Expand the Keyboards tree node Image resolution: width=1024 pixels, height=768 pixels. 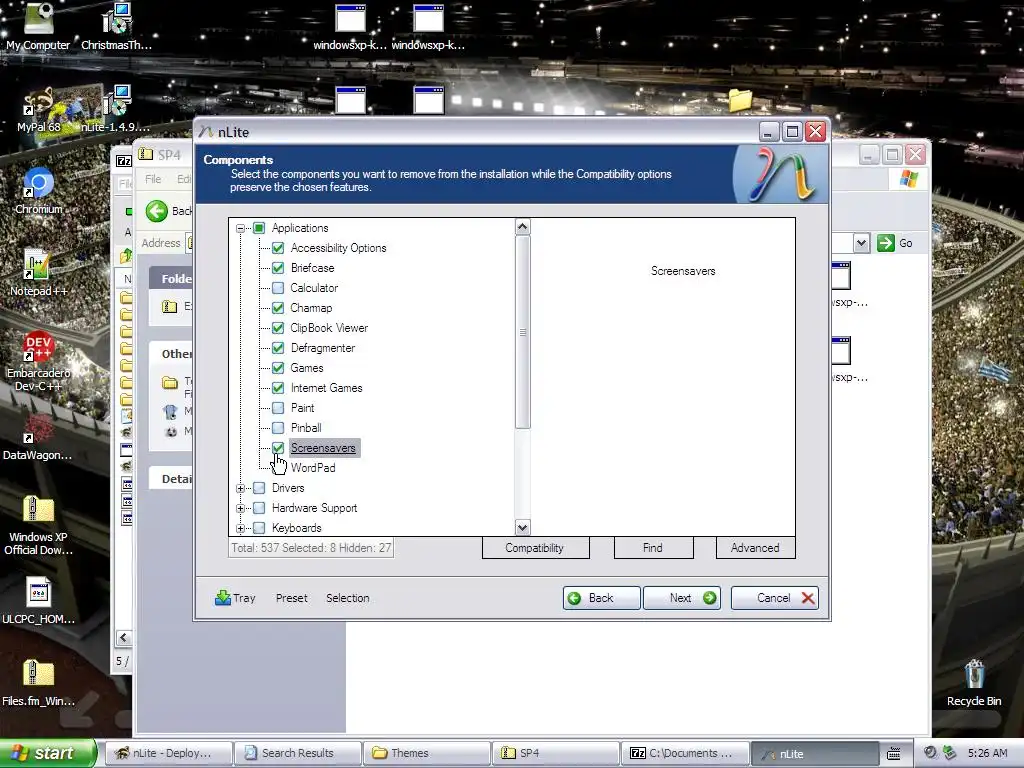coord(240,528)
